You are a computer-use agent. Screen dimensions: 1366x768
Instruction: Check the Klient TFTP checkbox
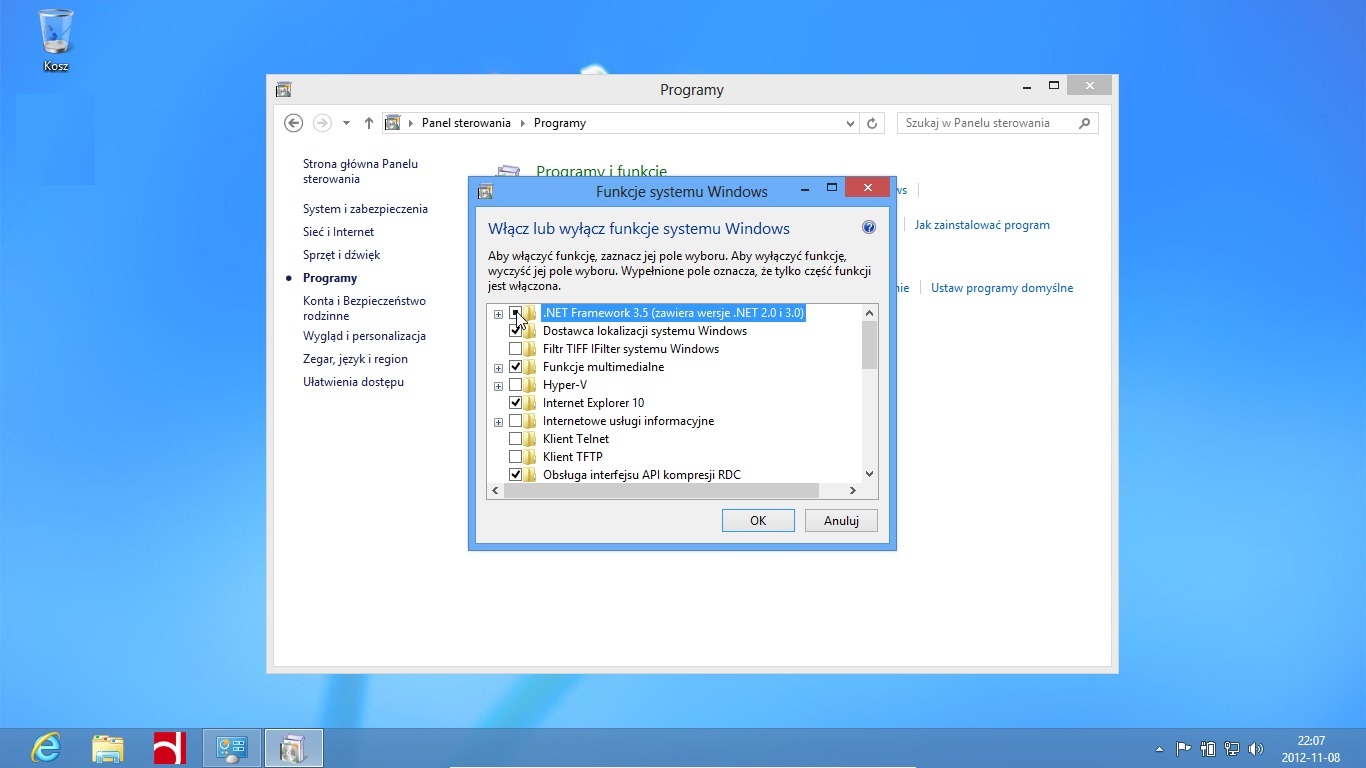click(x=515, y=457)
